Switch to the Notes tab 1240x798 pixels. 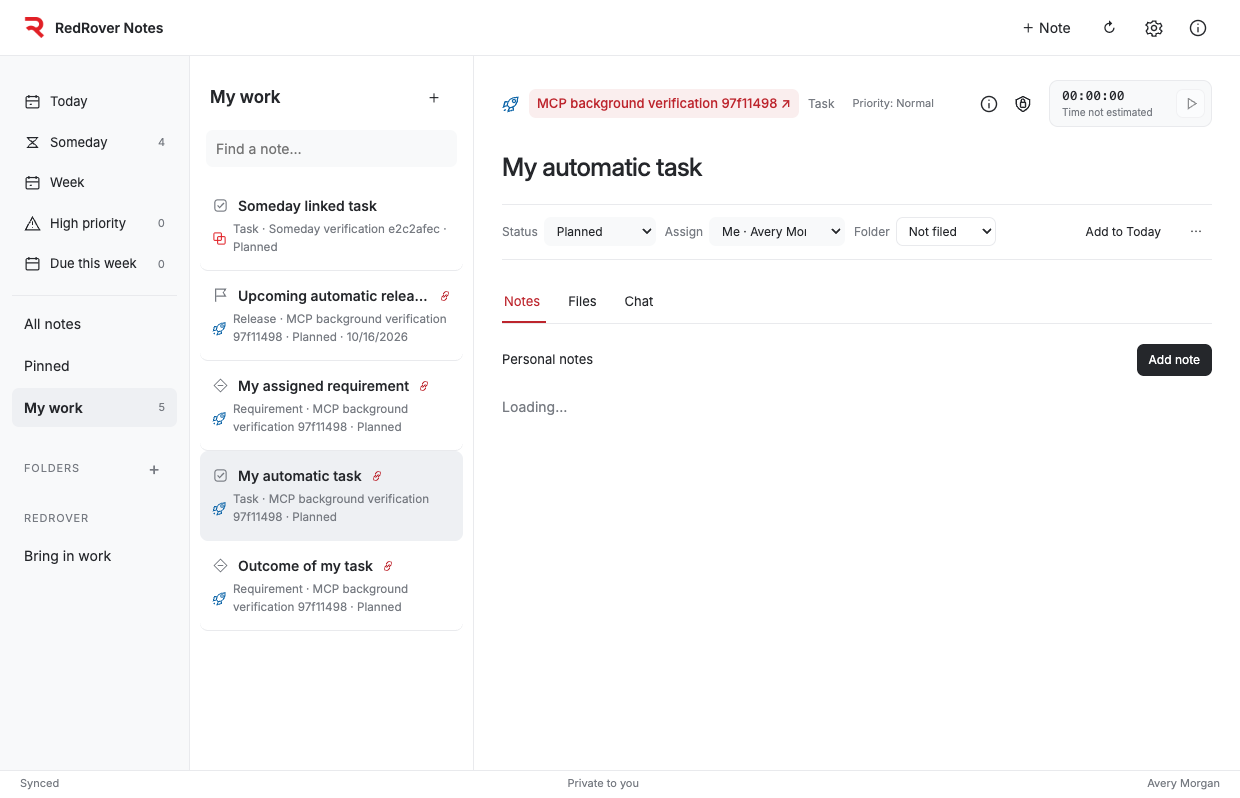point(522,301)
